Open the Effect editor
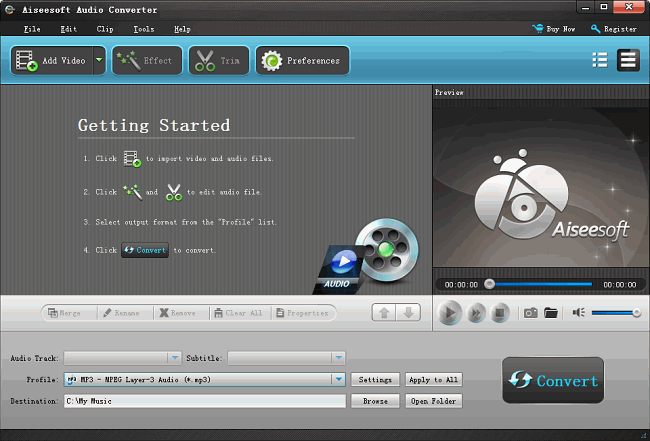 147,61
